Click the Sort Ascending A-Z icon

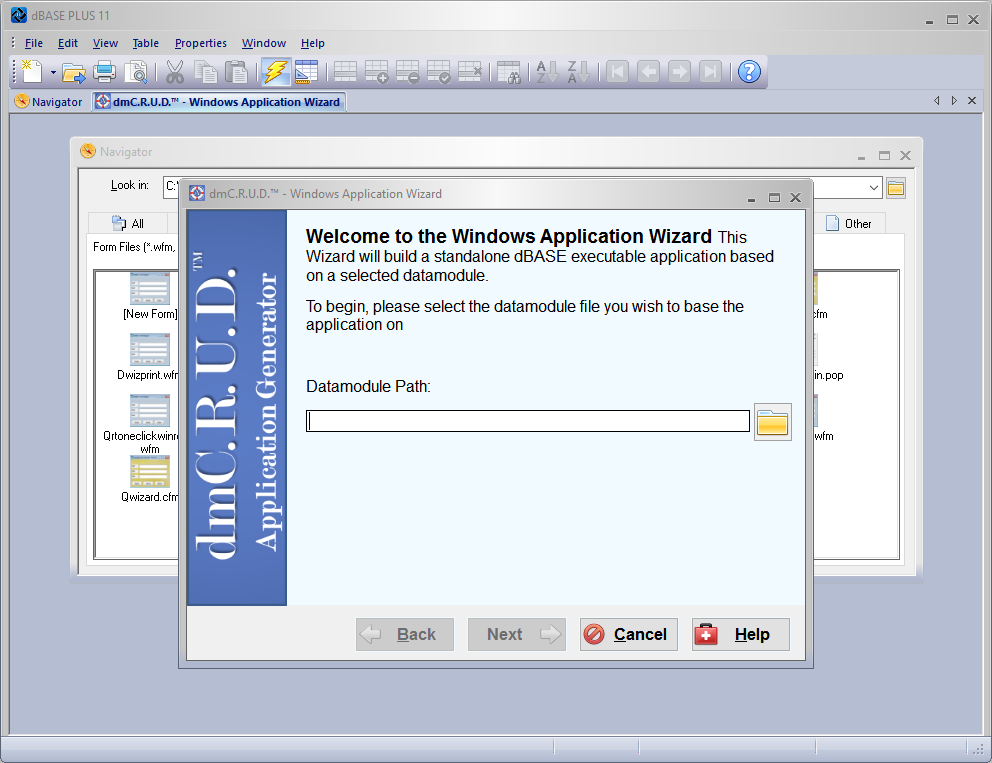click(547, 72)
